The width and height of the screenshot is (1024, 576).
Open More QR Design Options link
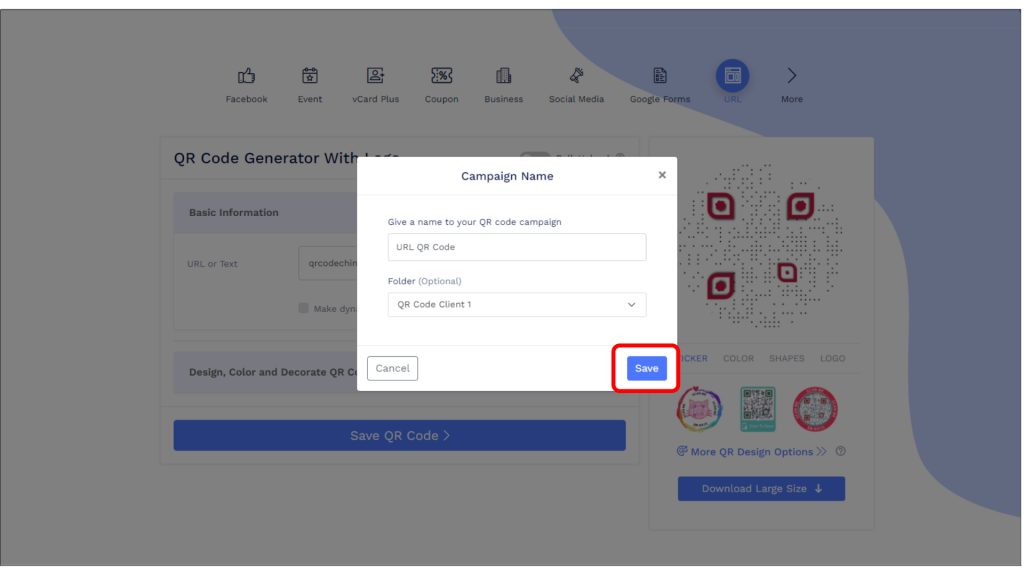(752, 451)
